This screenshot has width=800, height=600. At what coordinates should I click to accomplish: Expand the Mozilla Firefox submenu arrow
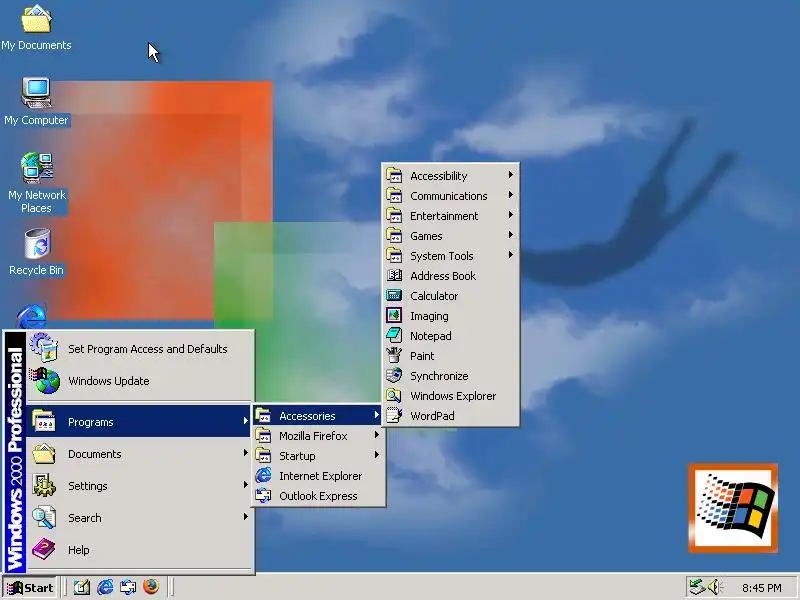coord(377,435)
